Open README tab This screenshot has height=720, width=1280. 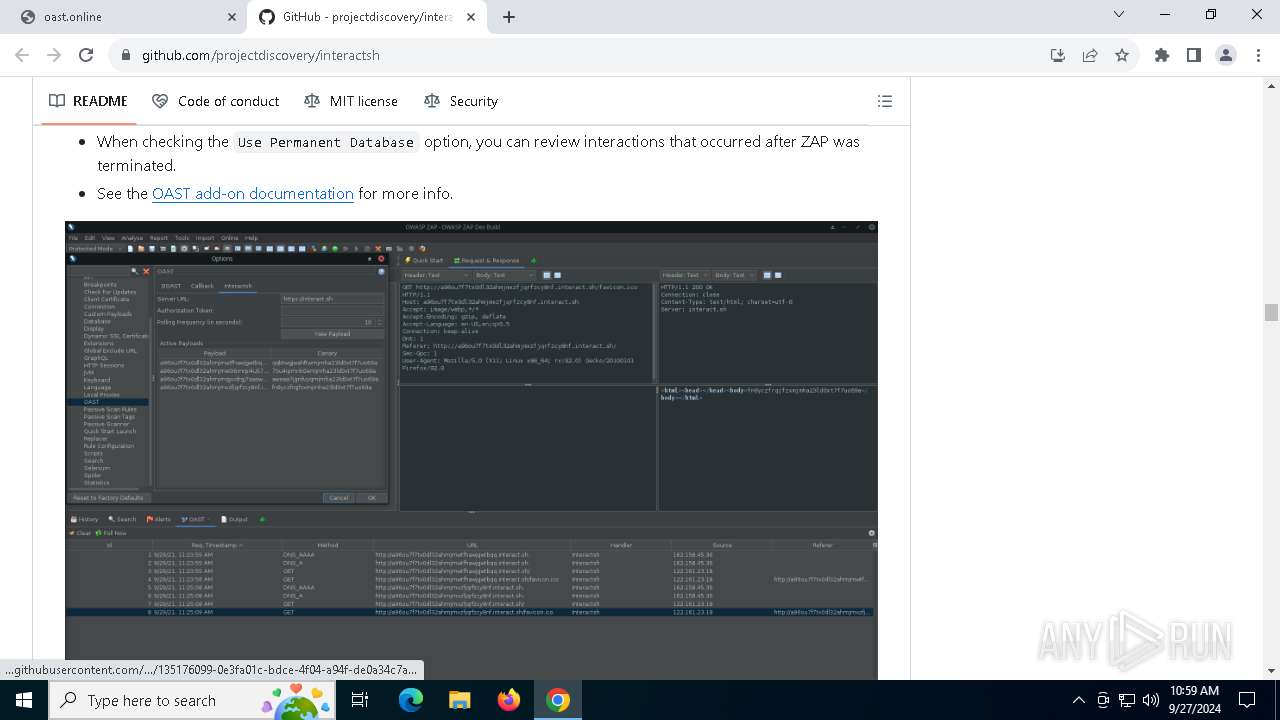[88, 101]
